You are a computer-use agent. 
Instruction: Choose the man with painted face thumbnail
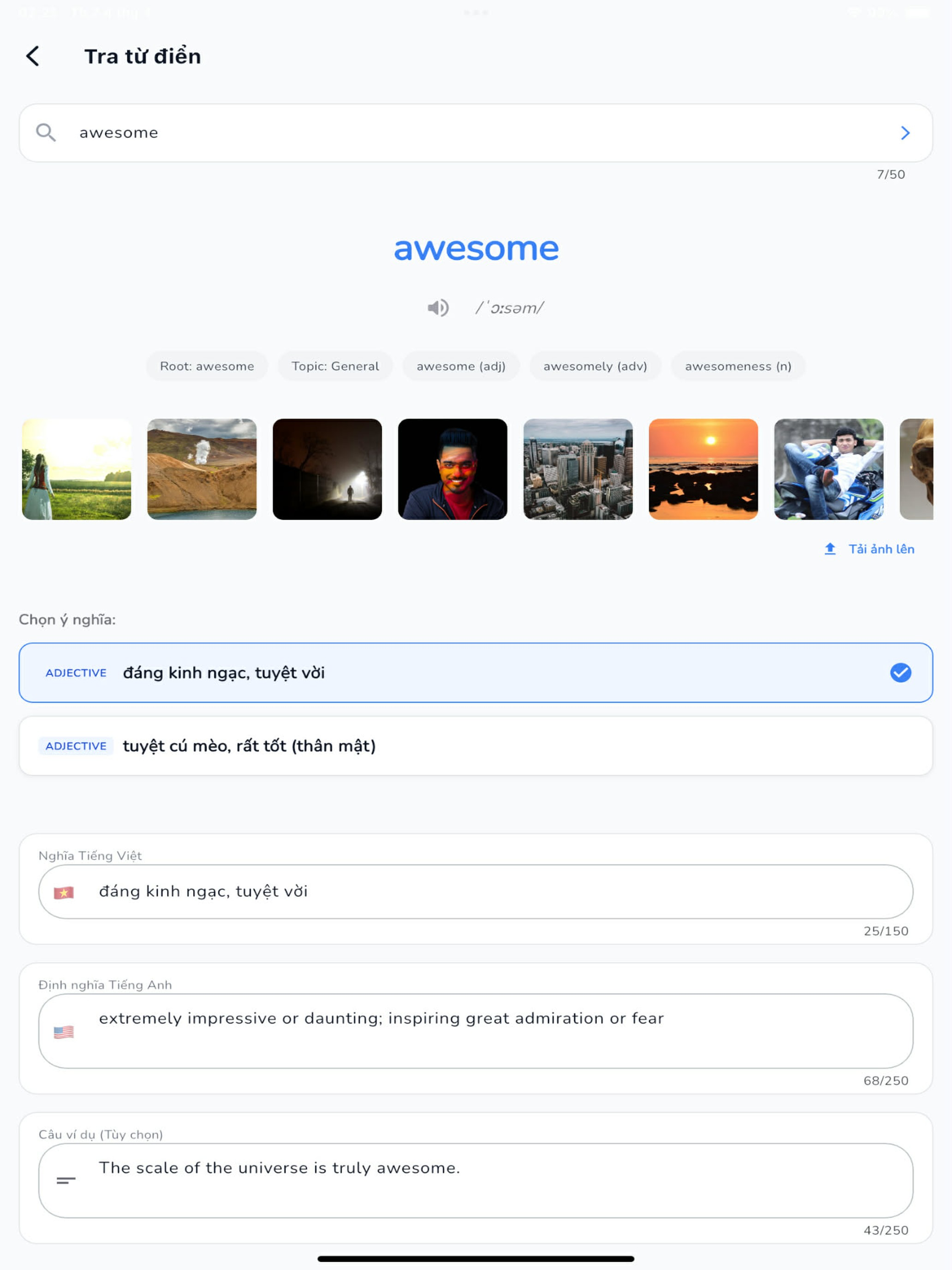453,469
